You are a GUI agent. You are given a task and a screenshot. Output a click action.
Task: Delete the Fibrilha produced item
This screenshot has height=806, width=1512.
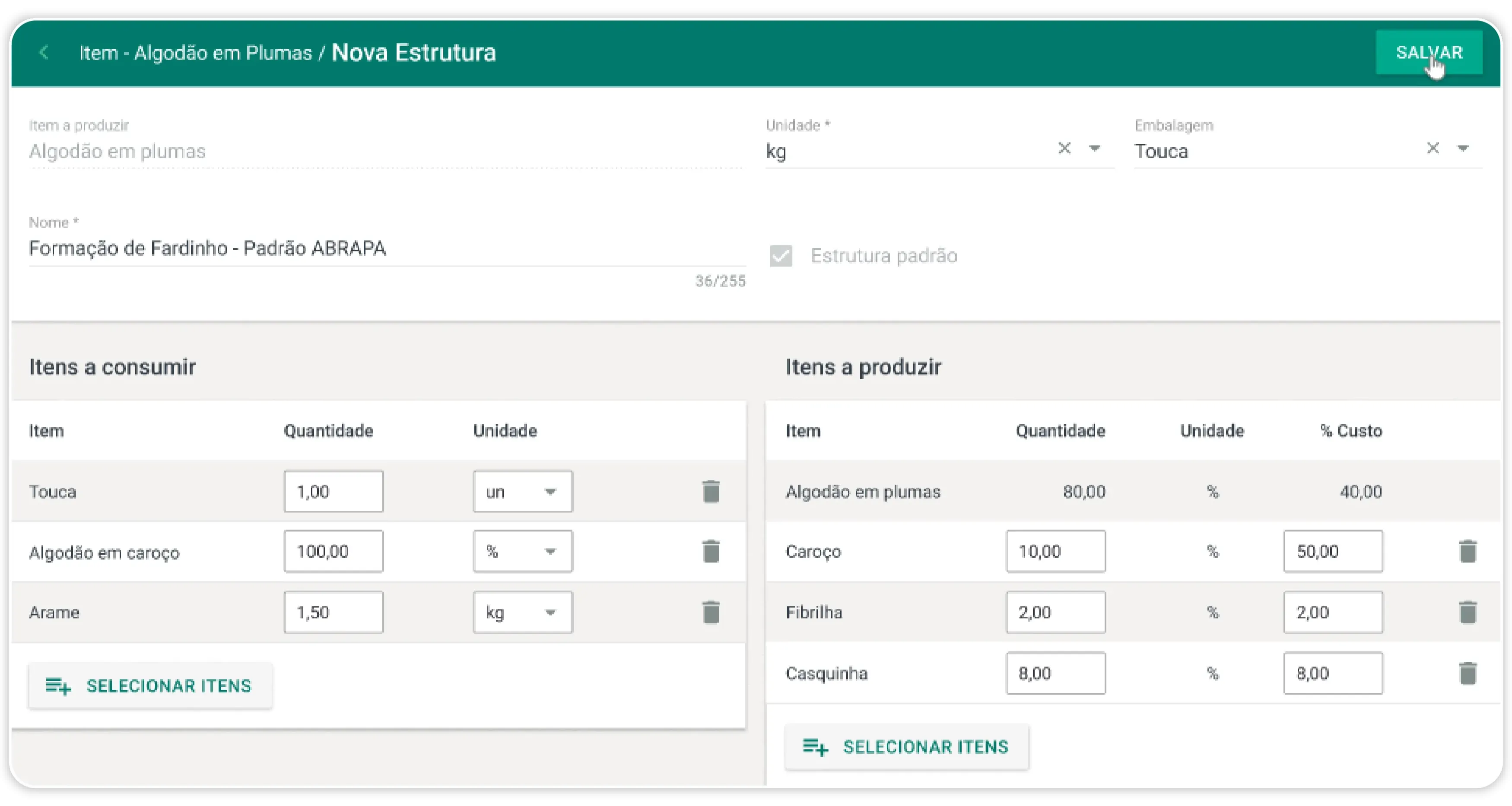1468,612
